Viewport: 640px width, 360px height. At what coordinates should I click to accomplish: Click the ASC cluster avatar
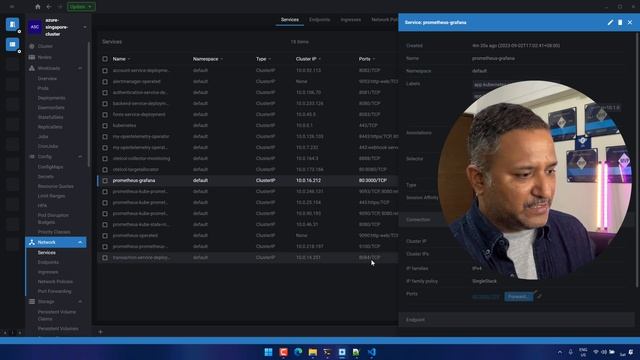(x=35, y=27)
